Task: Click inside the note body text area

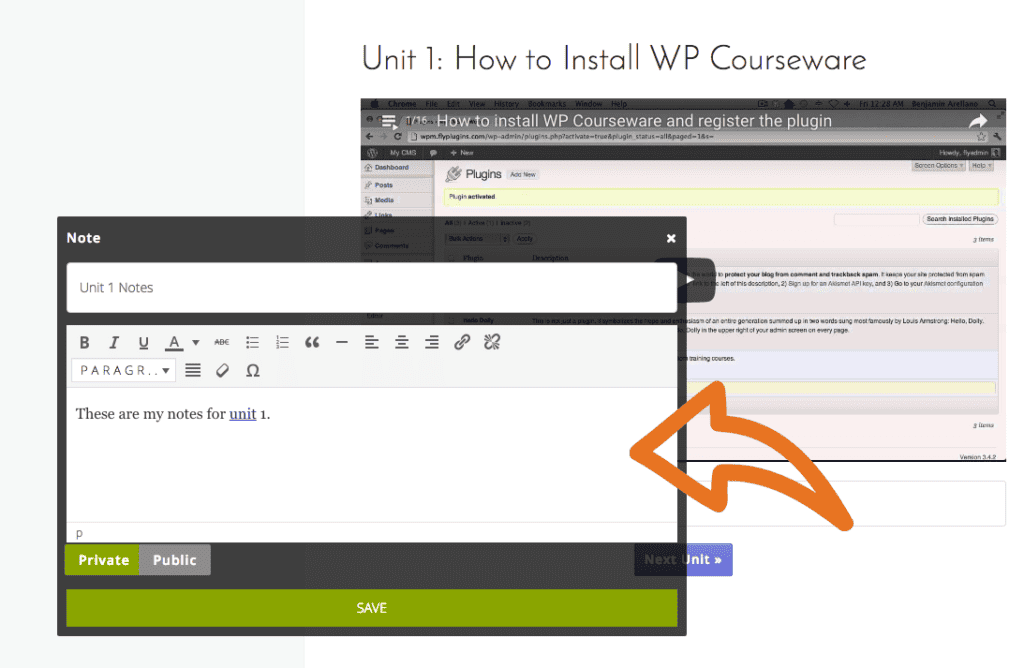Action: point(371,455)
